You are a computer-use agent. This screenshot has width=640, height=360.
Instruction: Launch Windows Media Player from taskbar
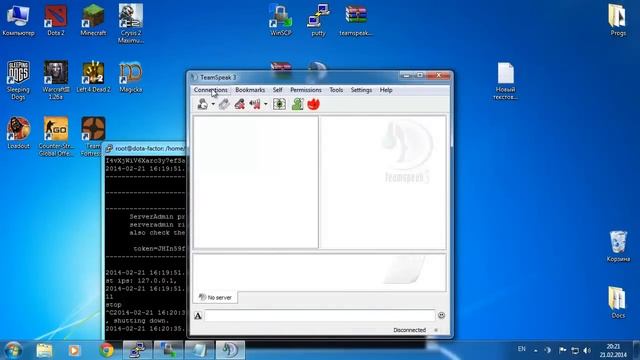(74, 350)
